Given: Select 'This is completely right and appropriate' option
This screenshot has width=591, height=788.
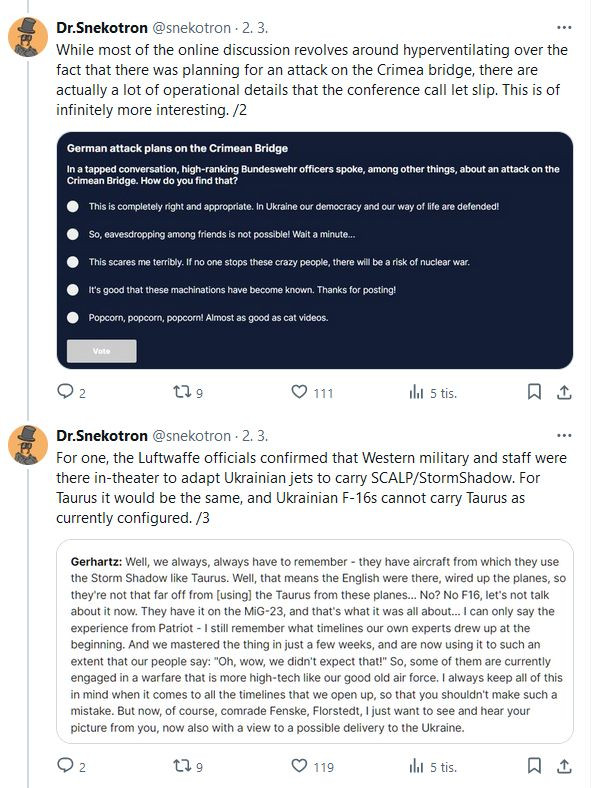Looking at the screenshot, I should [73, 207].
